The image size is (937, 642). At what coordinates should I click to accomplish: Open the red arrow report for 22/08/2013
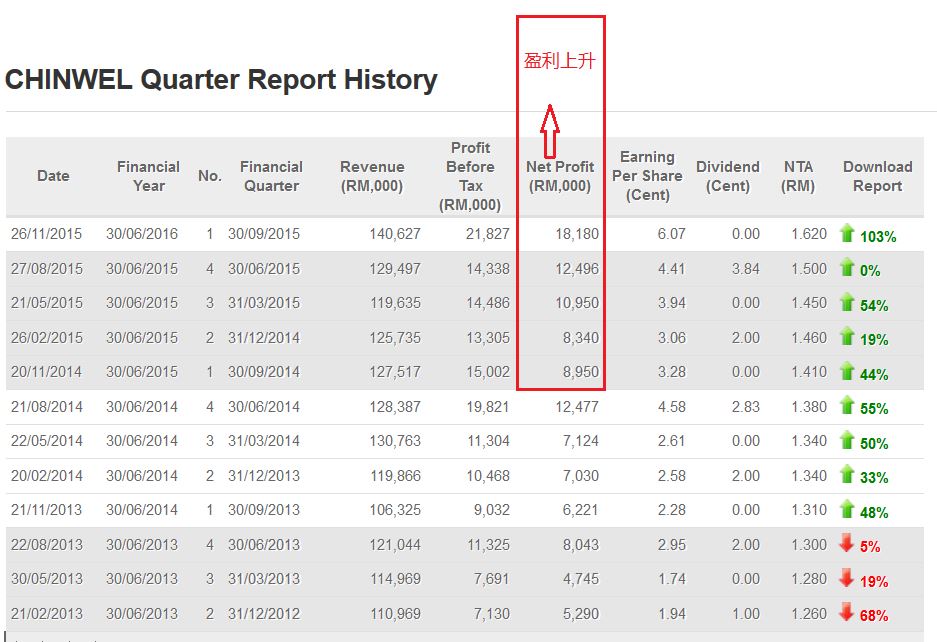coord(847,543)
